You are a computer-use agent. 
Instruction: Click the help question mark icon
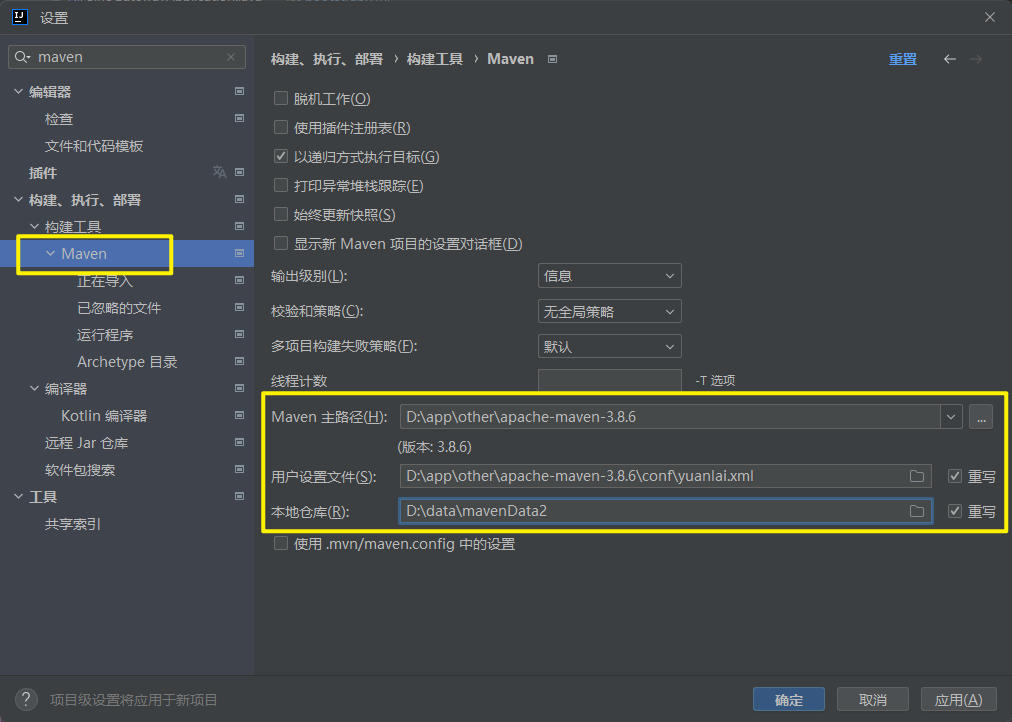tap(27, 699)
